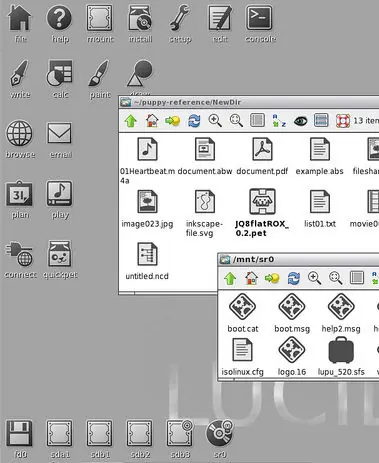Open bookmarks in /mnt/sr0 window

272,278
